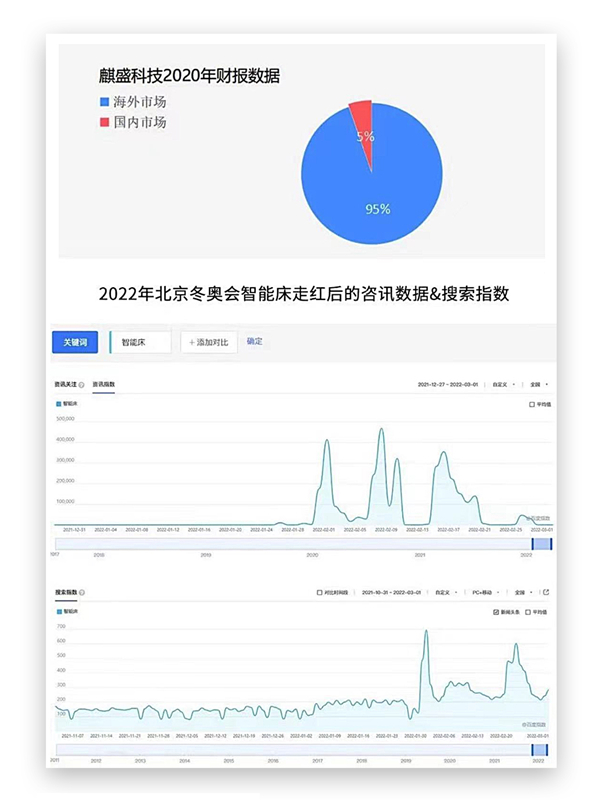Open the 搜索指数 tab
This screenshot has height=800, width=602.
point(66,592)
